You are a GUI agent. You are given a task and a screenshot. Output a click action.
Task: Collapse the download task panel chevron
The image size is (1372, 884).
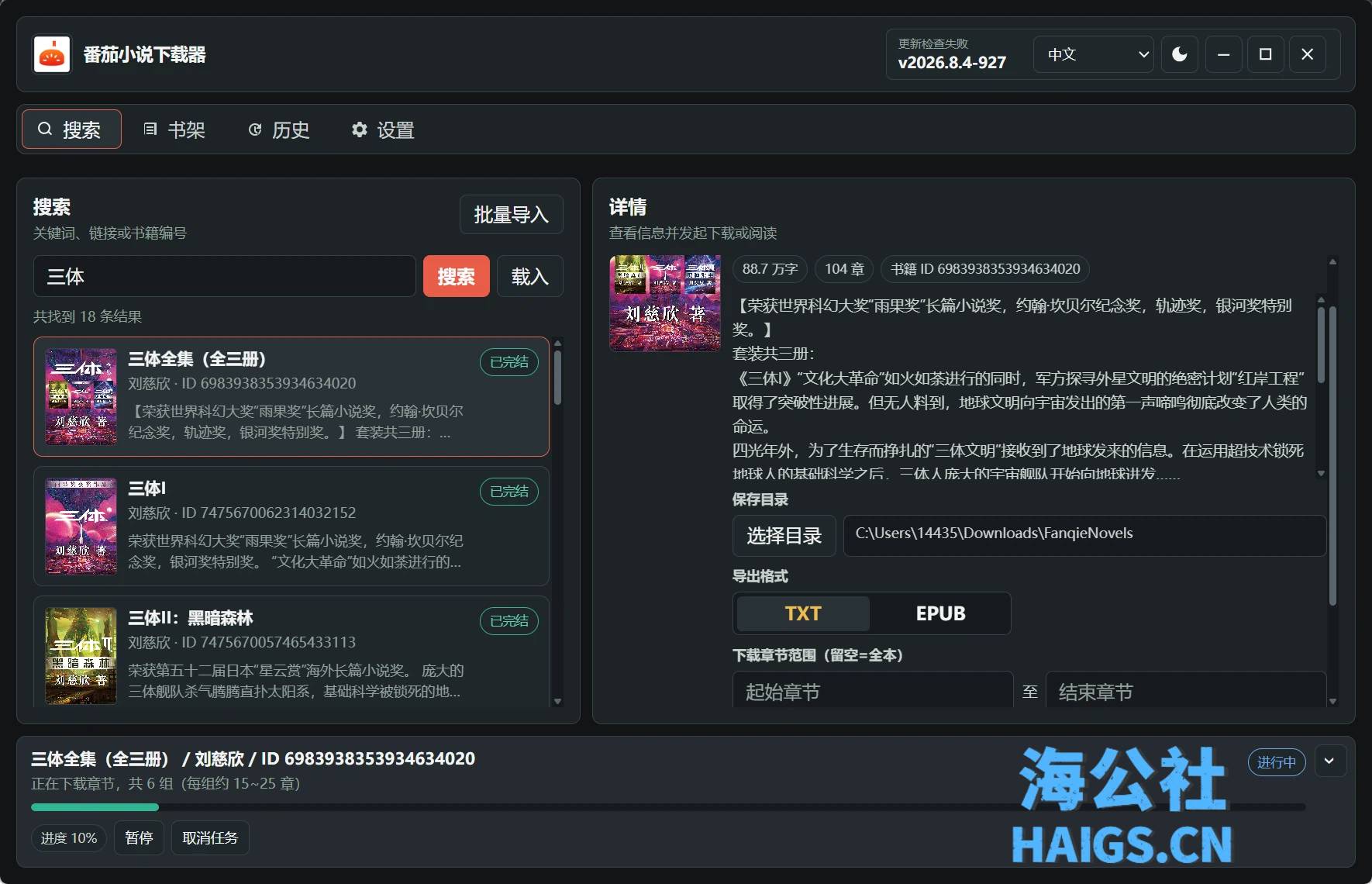[1329, 761]
